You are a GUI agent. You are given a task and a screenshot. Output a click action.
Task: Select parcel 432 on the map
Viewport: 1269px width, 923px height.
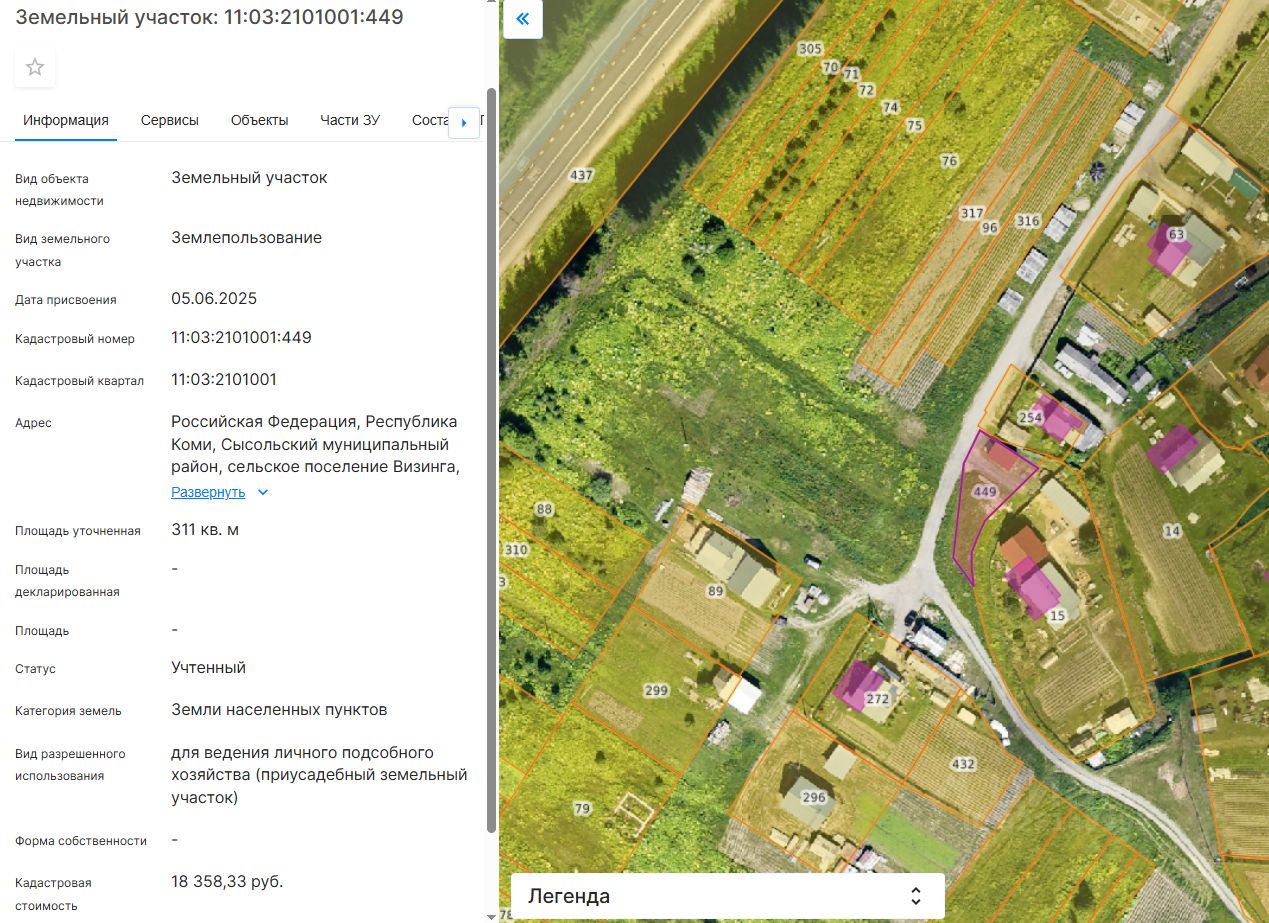962,764
